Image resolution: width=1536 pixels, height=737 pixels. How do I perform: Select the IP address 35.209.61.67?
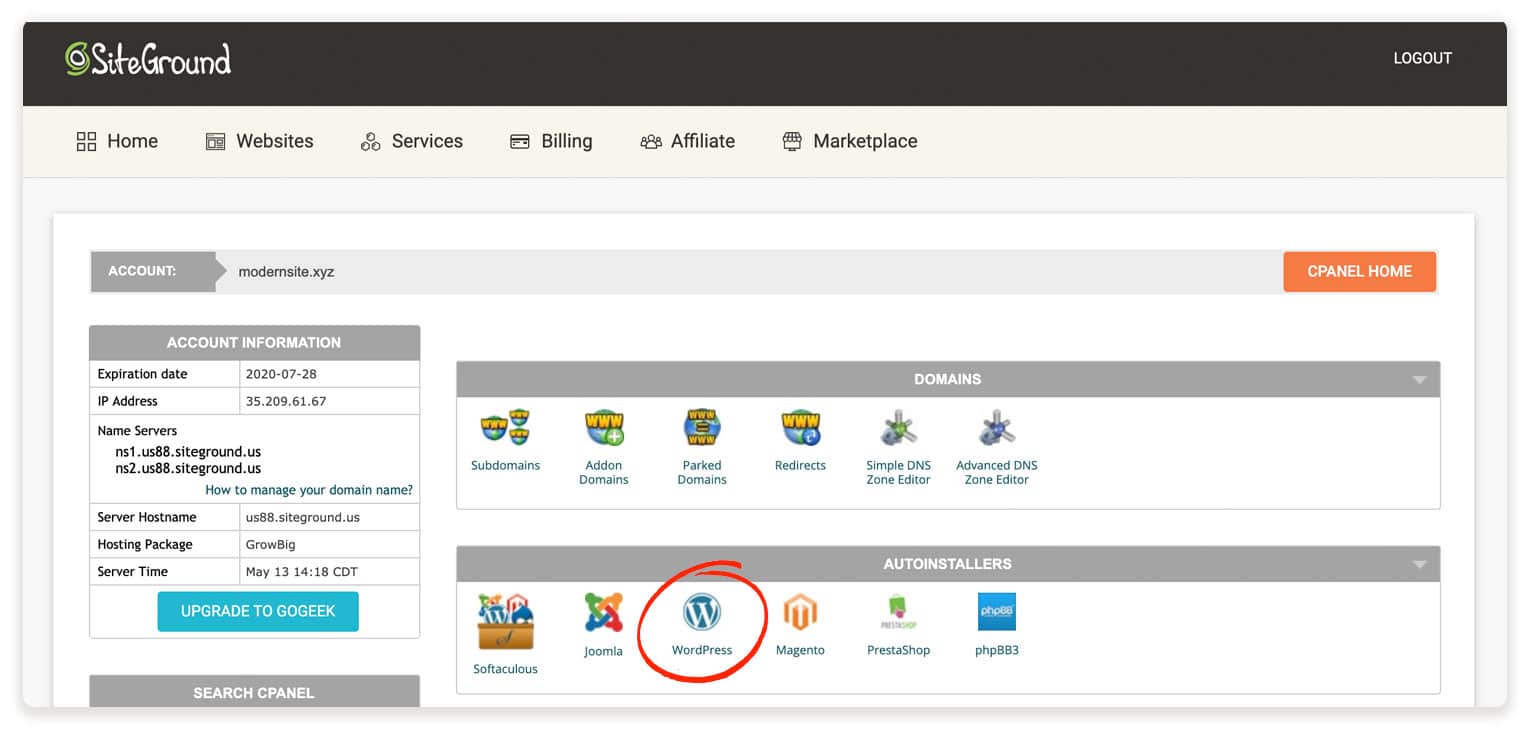tap(286, 401)
